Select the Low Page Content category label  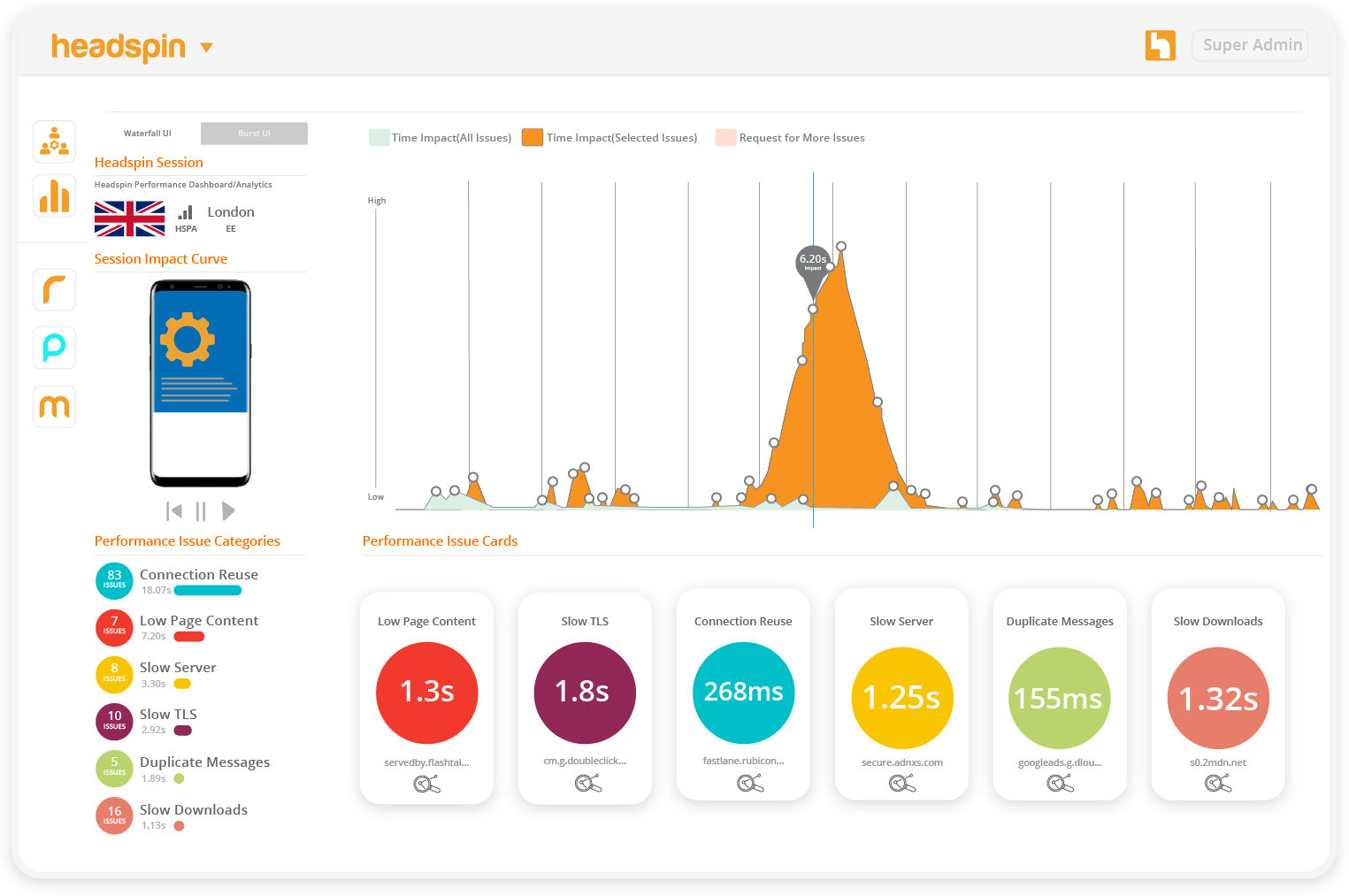199,621
